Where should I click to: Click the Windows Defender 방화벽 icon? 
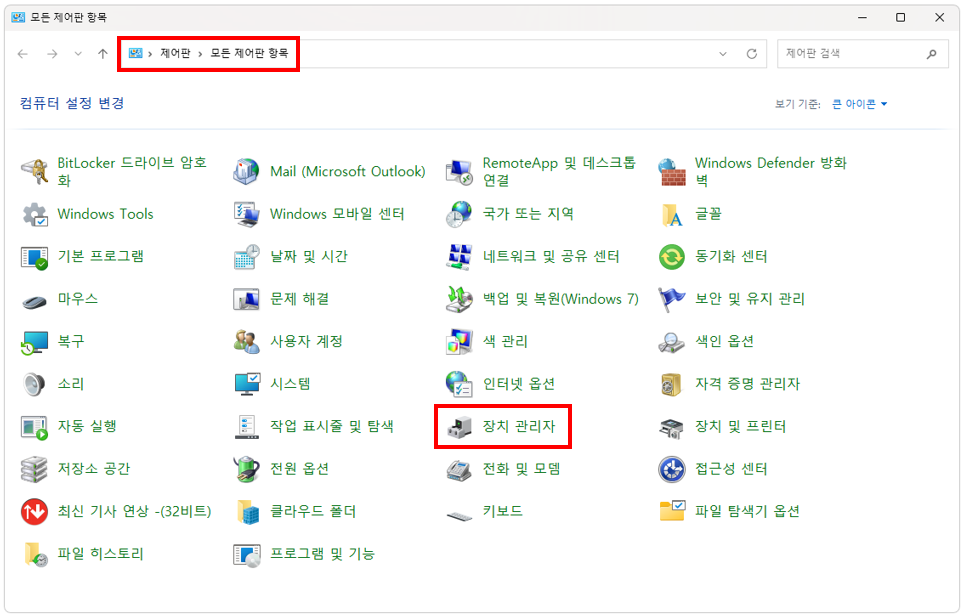(672, 172)
